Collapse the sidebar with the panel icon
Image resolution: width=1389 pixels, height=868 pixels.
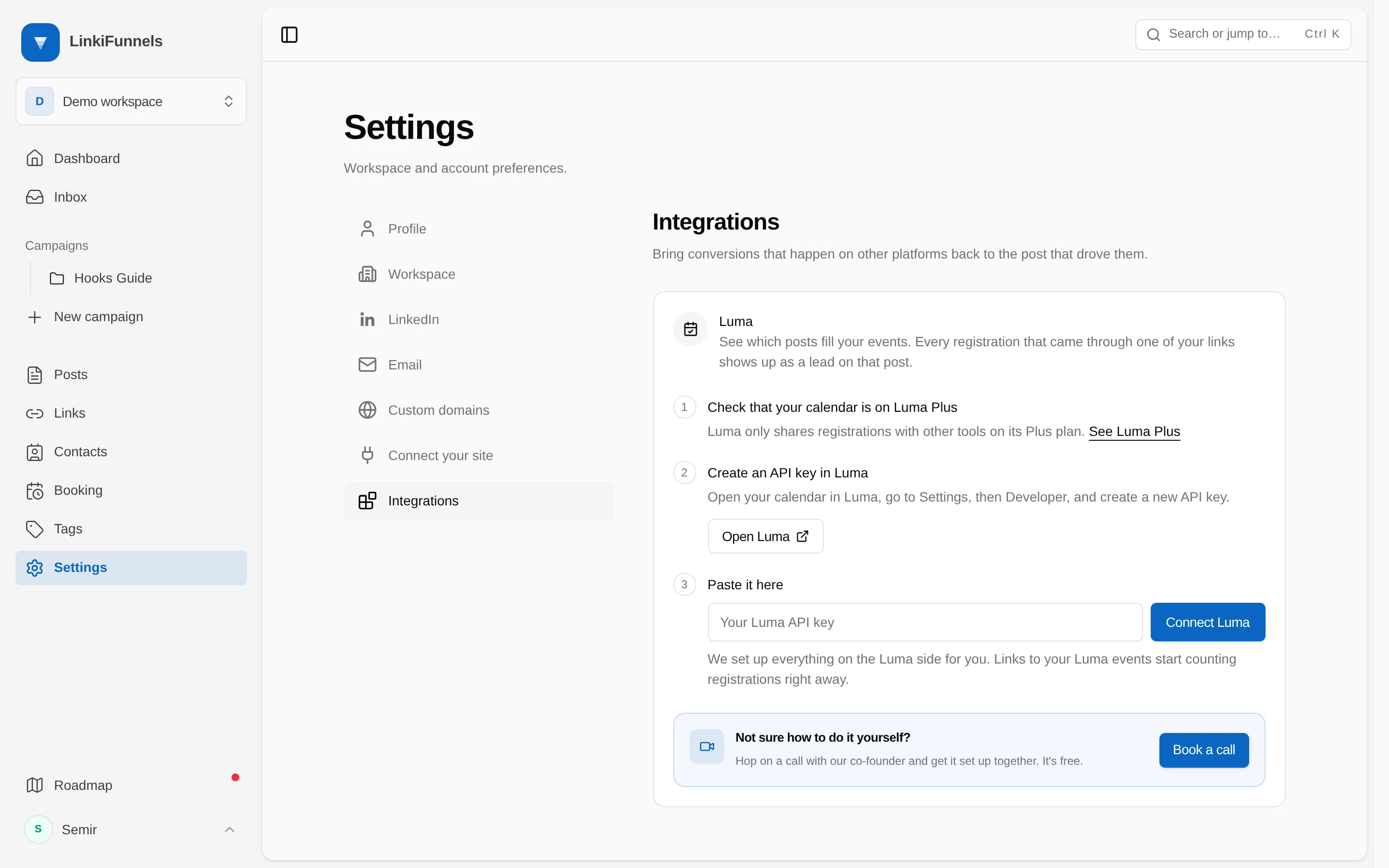pos(289,34)
